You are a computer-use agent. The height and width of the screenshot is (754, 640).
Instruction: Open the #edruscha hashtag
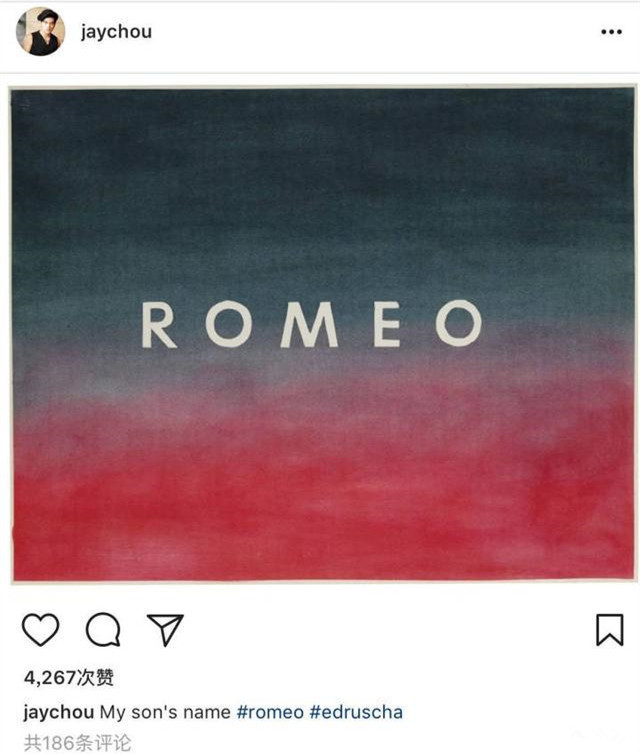point(356,712)
